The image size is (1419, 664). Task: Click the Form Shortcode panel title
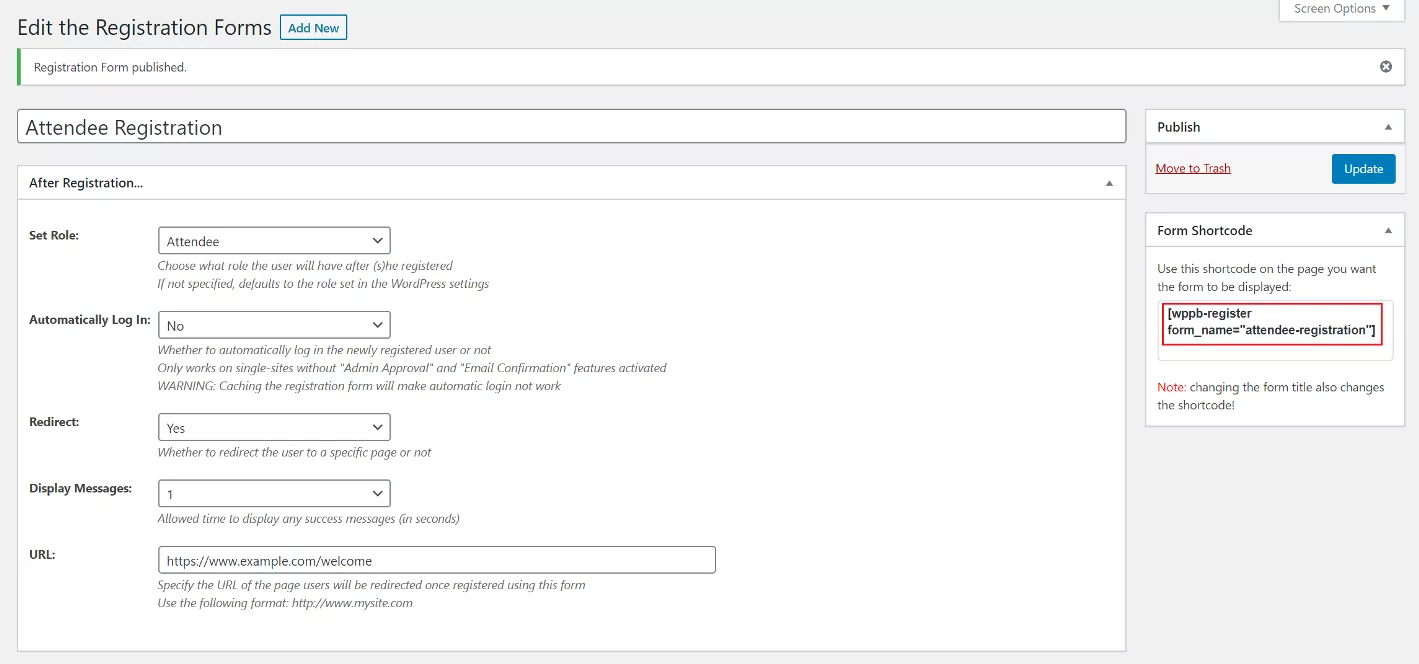(x=1204, y=230)
